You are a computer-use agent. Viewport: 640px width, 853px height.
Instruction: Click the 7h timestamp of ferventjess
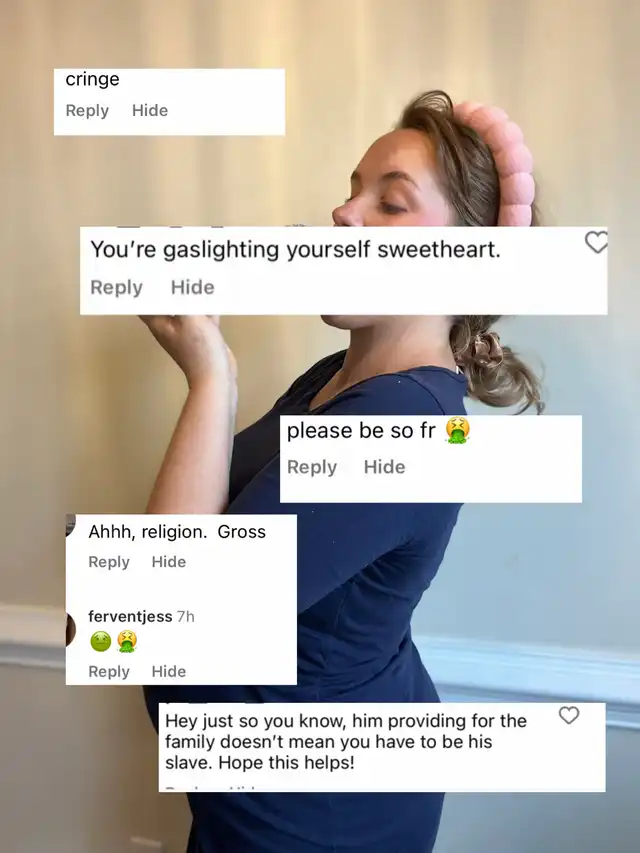[186, 616]
